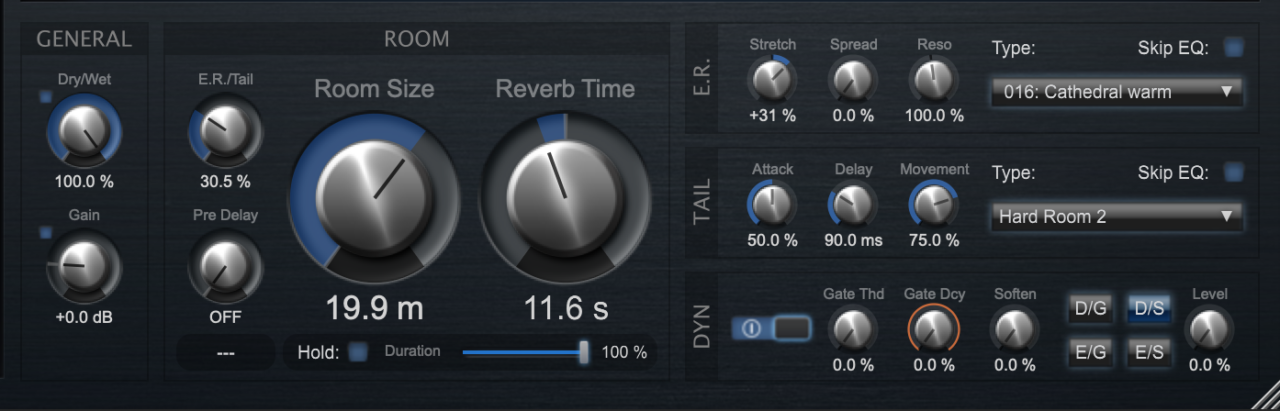Click the Tail Delay value 90.0 ms
The width and height of the screenshot is (1280, 411).
tap(853, 240)
